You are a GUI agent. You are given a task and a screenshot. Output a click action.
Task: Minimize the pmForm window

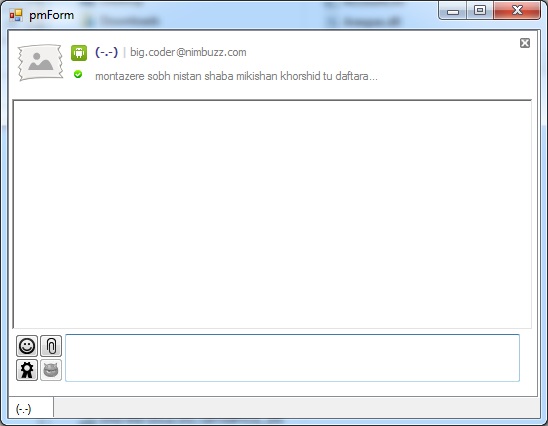pyautogui.click(x=452, y=11)
